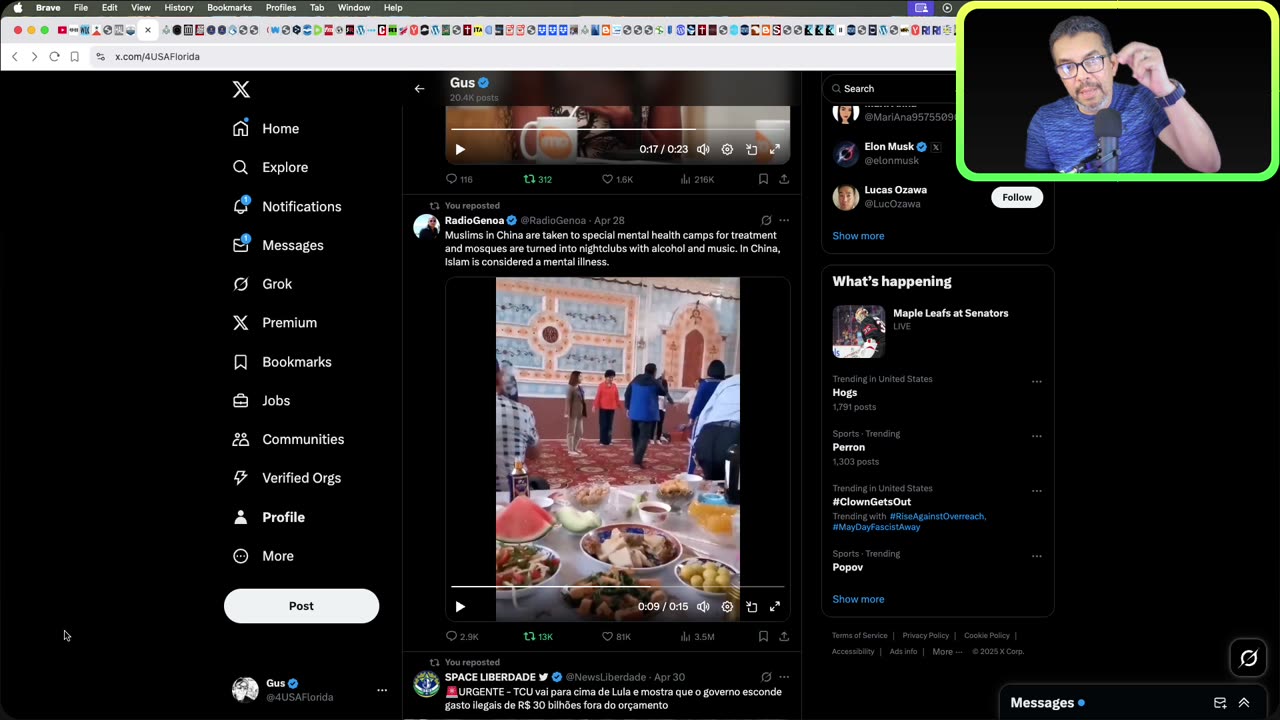Open the Privacy Policy link
Screen dimensions: 1280x720
coord(926,636)
